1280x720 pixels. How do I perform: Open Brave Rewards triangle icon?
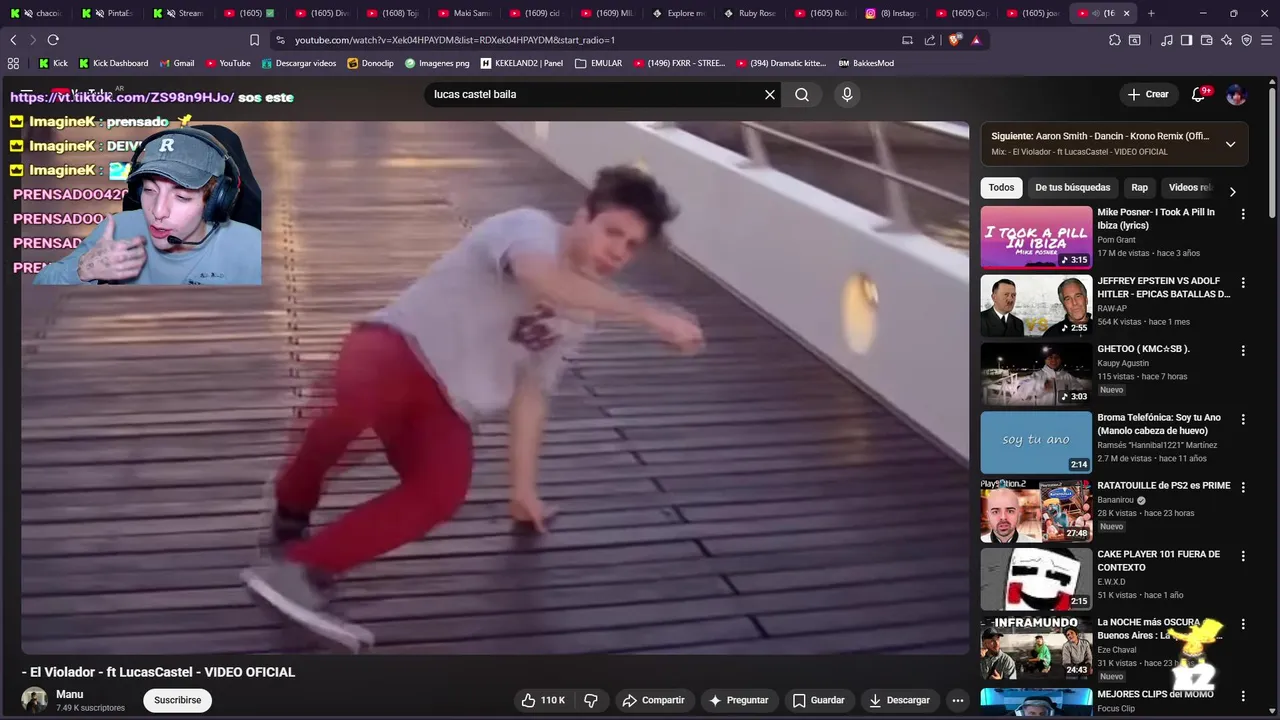pos(976,40)
